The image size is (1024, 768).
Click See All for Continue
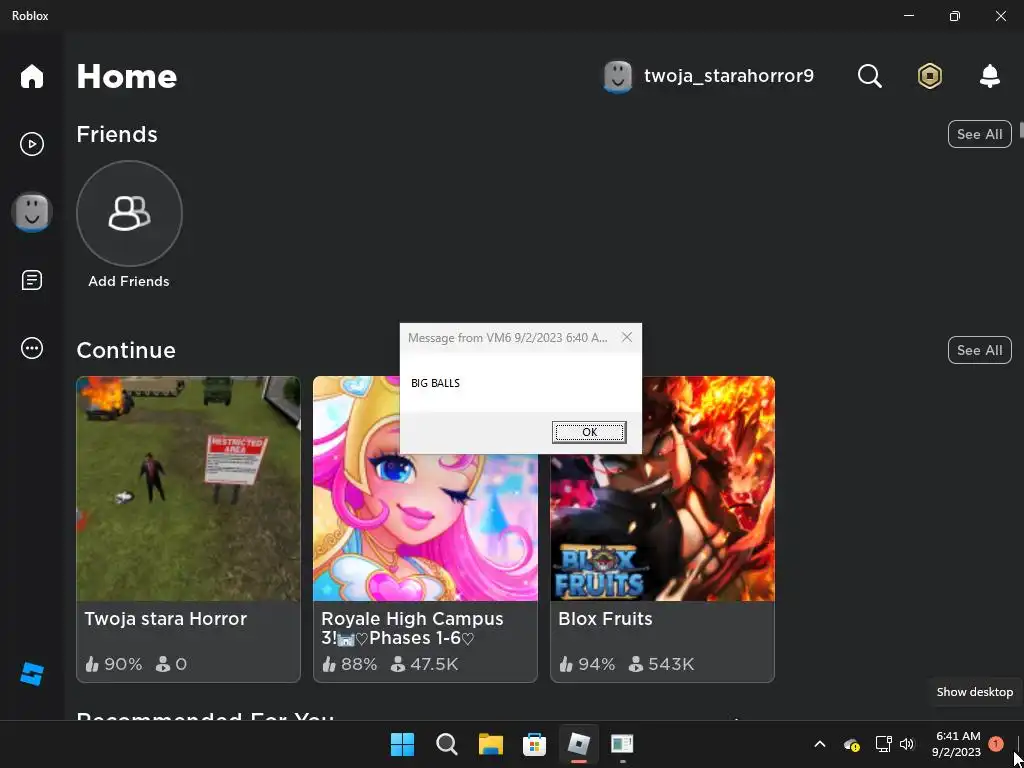(979, 350)
